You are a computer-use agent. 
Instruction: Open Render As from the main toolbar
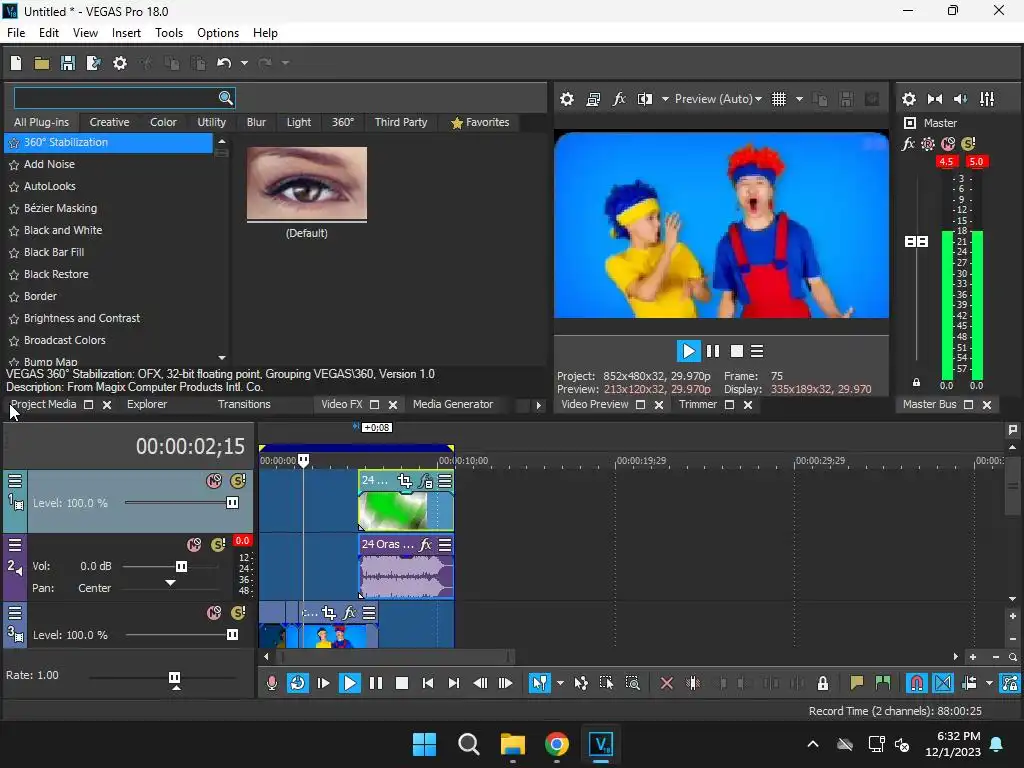(94, 63)
